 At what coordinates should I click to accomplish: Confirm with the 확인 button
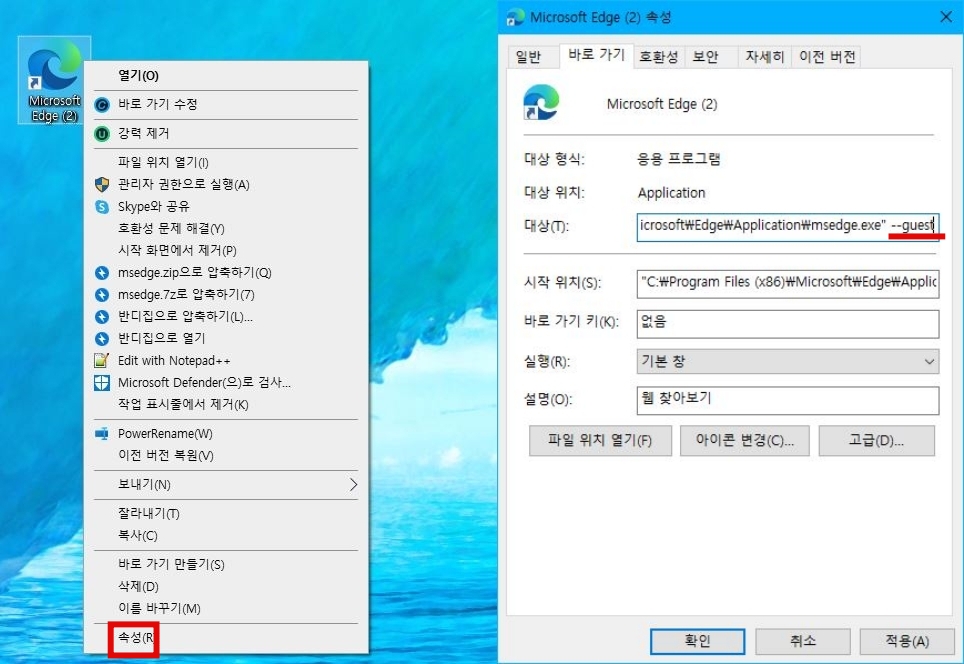(x=697, y=641)
